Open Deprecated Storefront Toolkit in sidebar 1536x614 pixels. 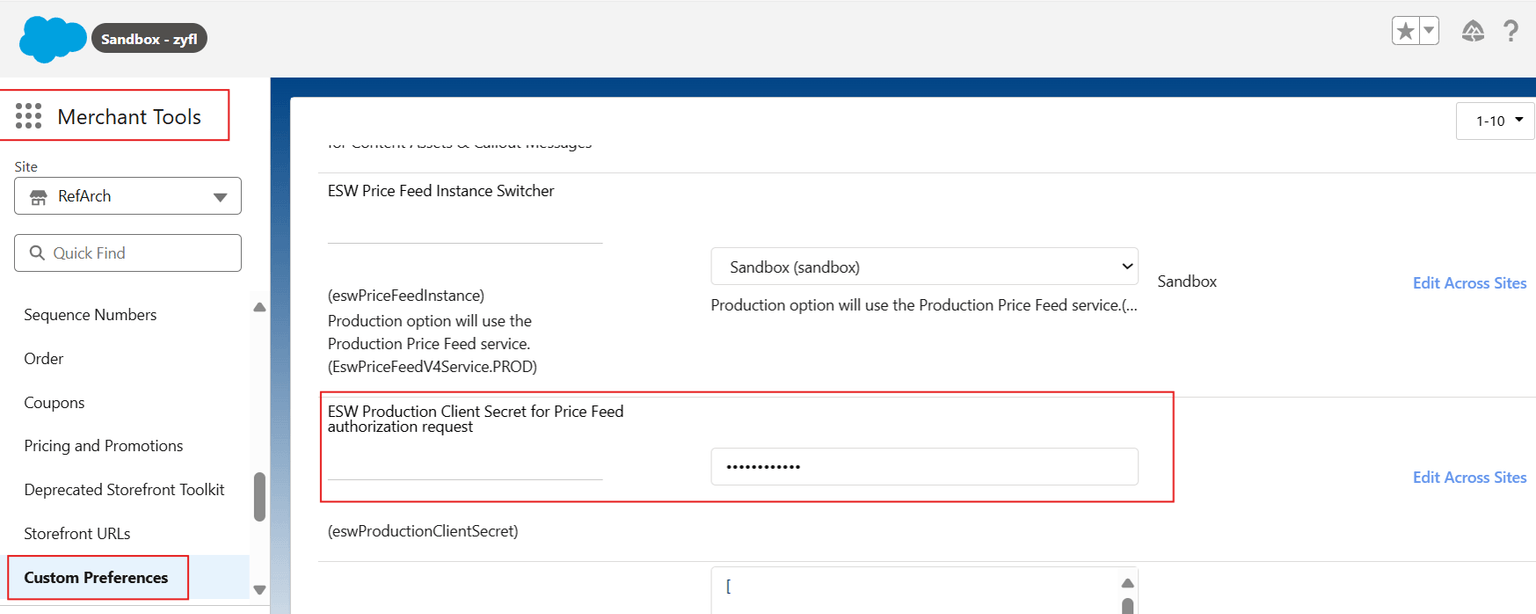[124, 490]
